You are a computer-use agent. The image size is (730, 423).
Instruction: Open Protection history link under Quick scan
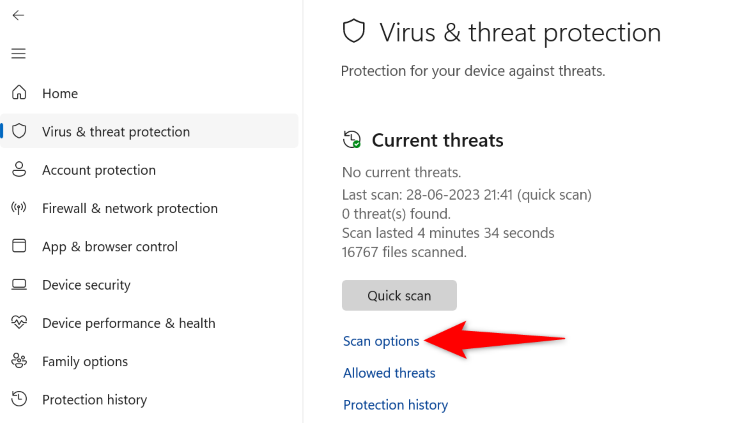pyautogui.click(x=395, y=405)
